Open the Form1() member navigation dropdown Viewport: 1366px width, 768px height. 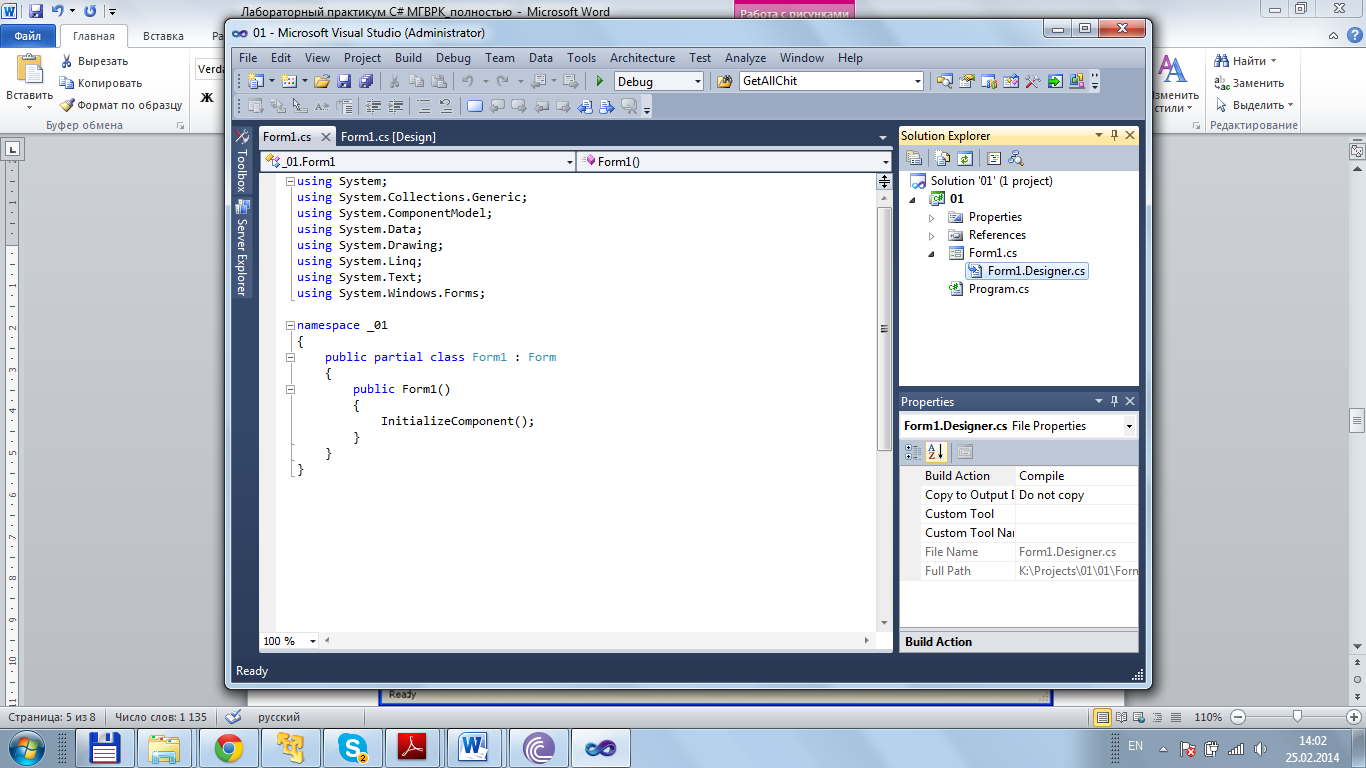(x=885, y=162)
